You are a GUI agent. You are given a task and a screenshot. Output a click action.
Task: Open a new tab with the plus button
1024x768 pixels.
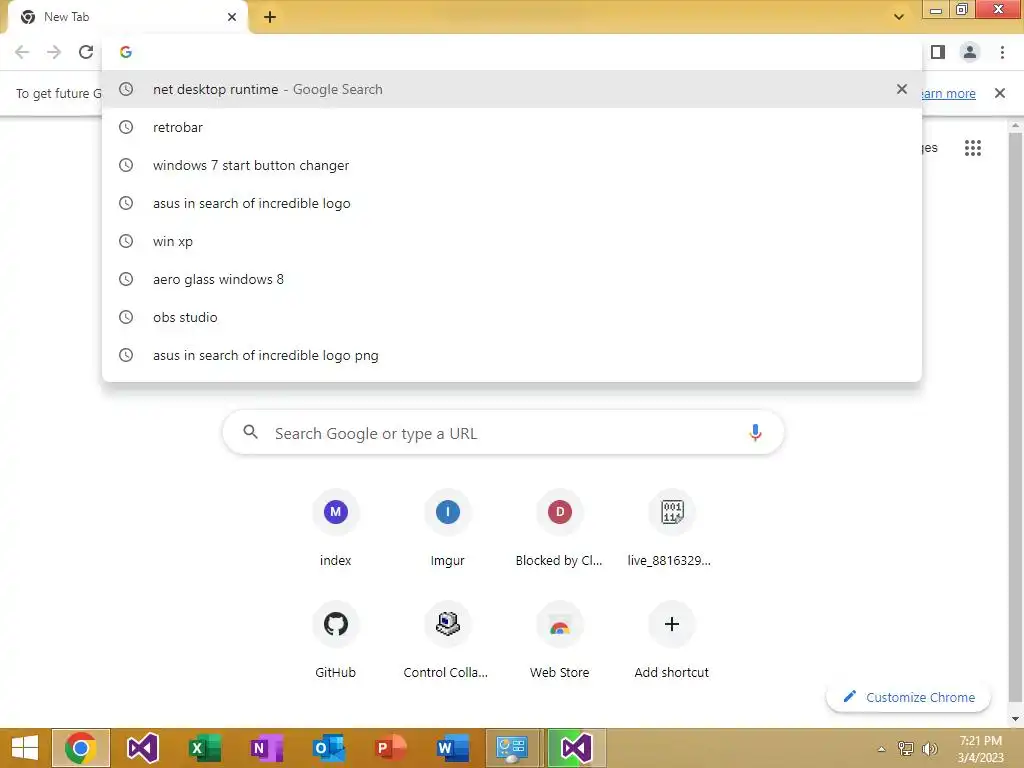(x=270, y=17)
